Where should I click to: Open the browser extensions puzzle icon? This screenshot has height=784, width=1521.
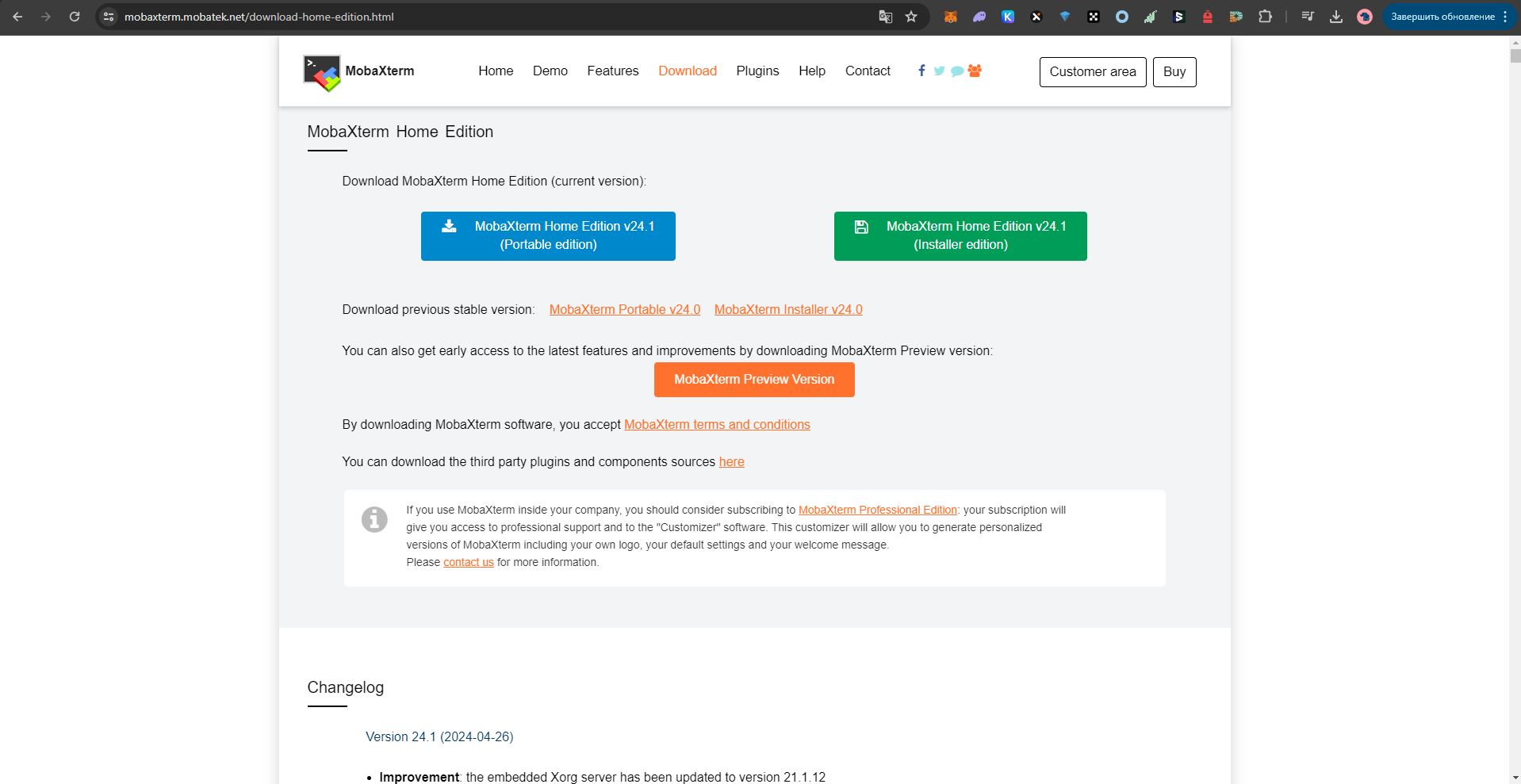(1265, 17)
